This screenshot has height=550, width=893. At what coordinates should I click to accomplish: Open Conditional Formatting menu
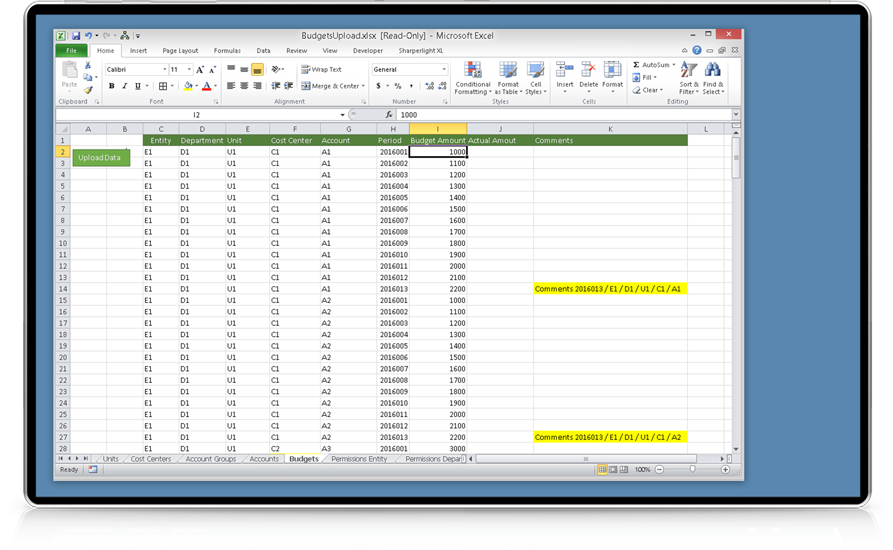pos(472,78)
